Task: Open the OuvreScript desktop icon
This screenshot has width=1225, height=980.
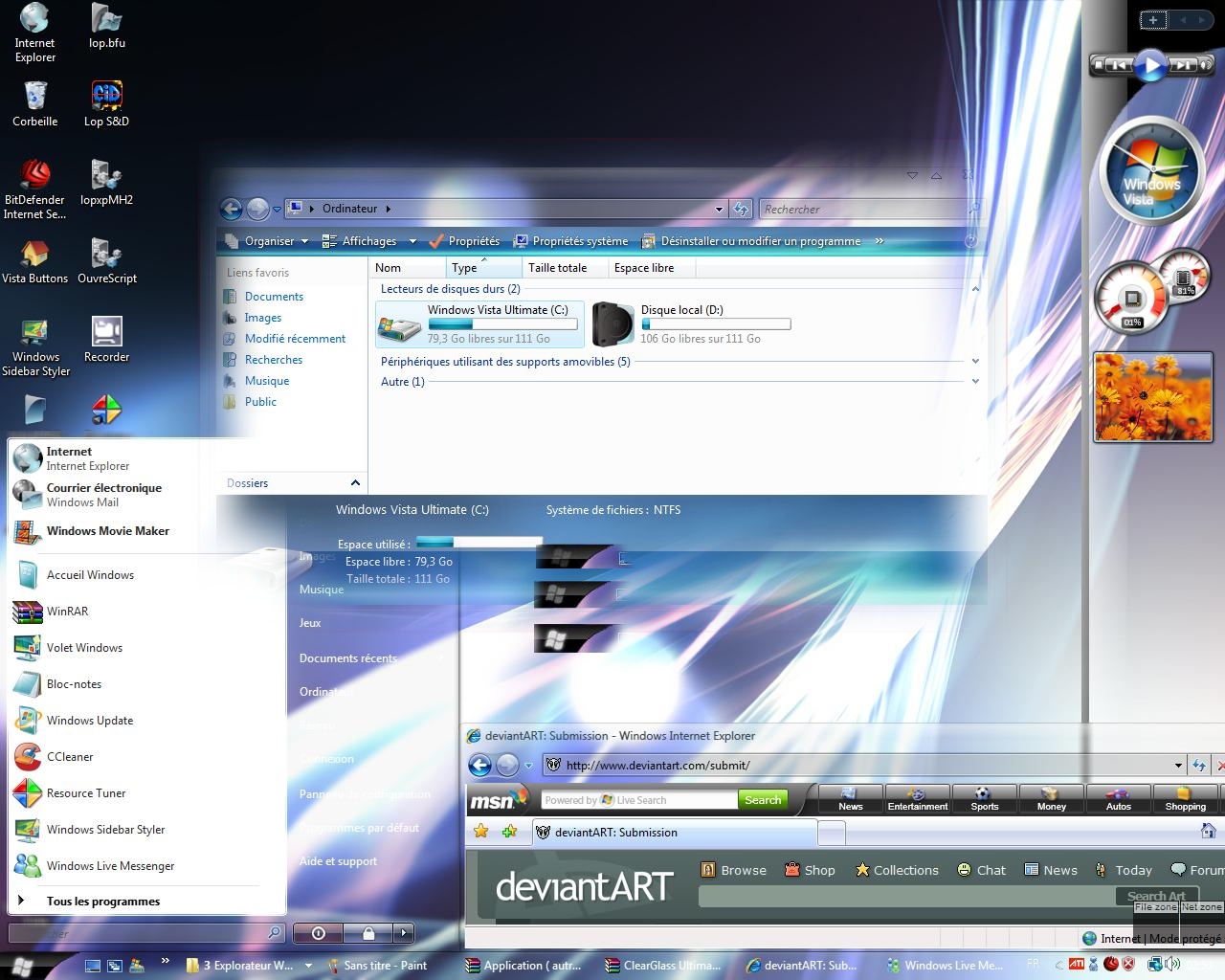Action: (106, 260)
